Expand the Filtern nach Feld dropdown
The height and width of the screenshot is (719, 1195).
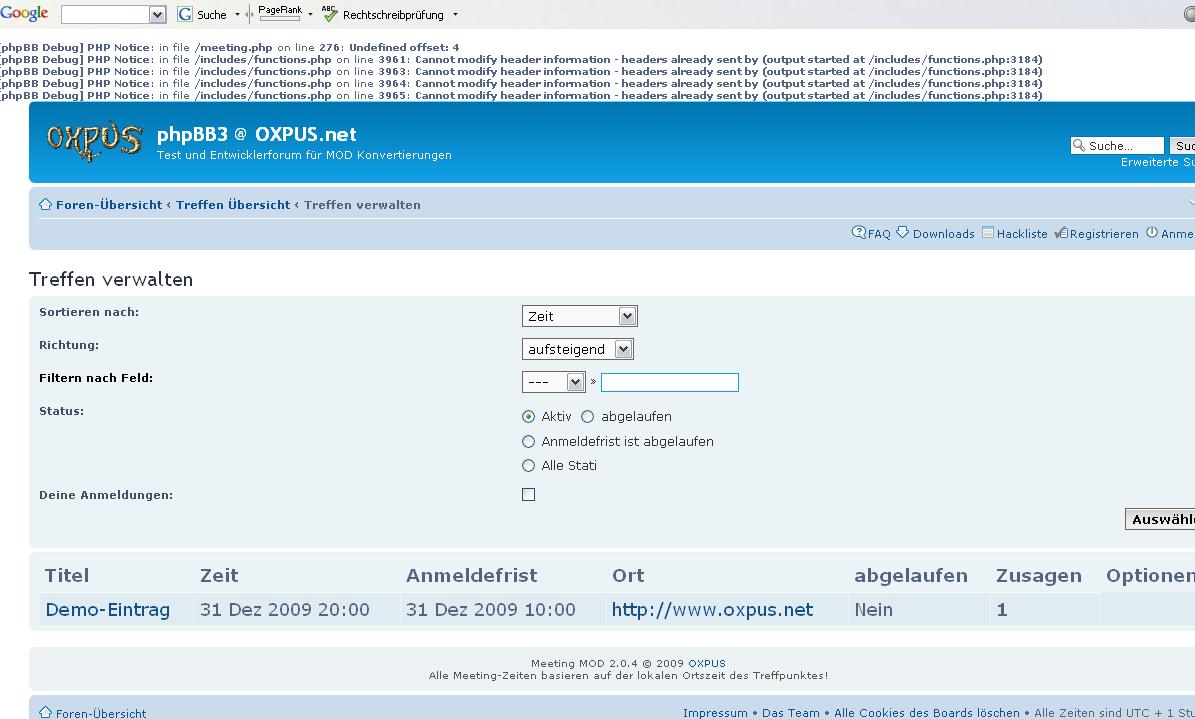point(553,382)
